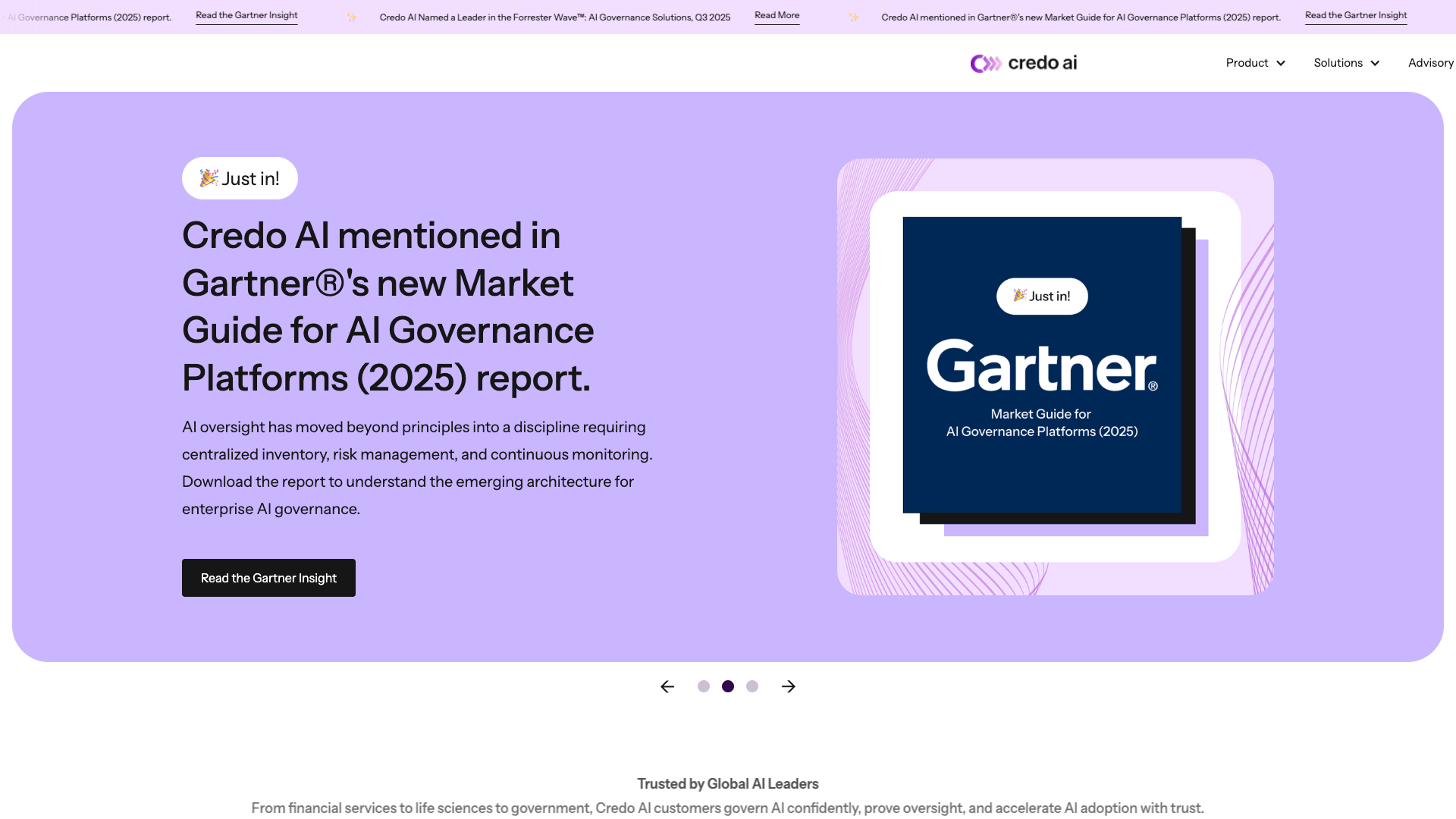The width and height of the screenshot is (1456, 819).
Task: Select the active second carousel dot
Action: (728, 686)
